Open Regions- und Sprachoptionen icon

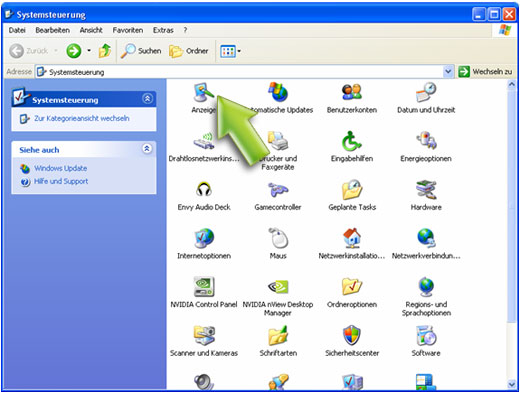pyautogui.click(x=426, y=287)
